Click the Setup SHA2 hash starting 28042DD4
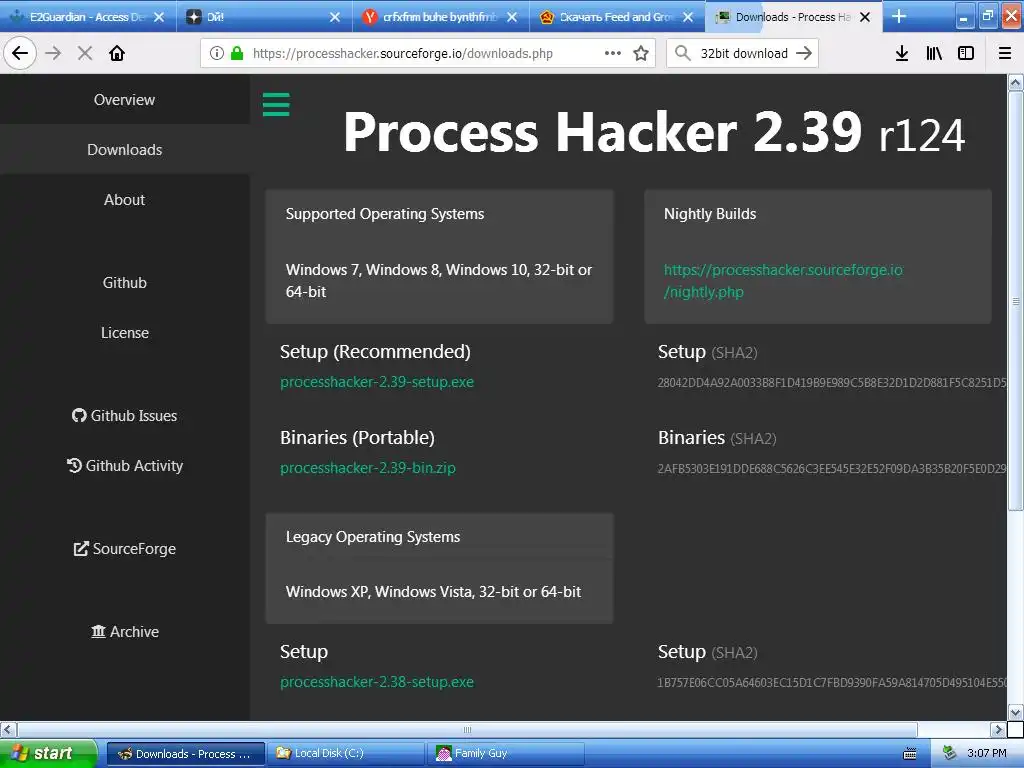Viewport: 1024px width, 768px height. point(832,383)
